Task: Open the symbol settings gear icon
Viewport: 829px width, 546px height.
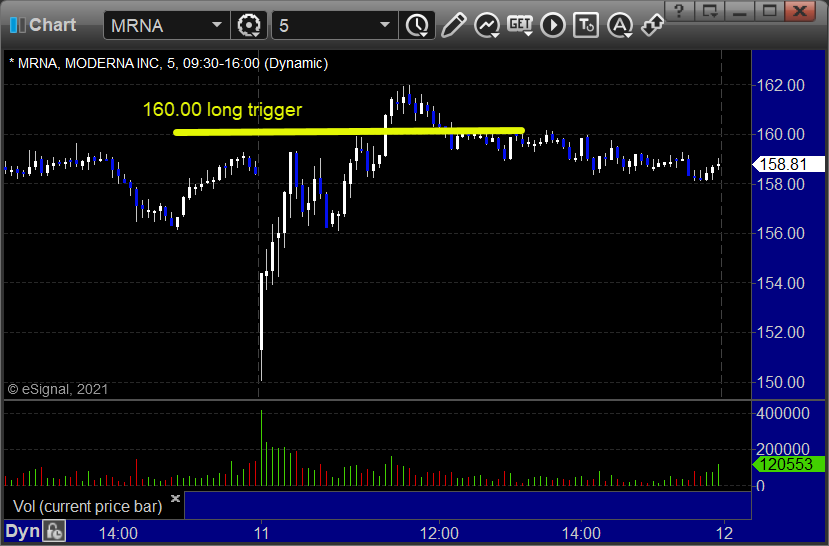Action: (x=248, y=25)
